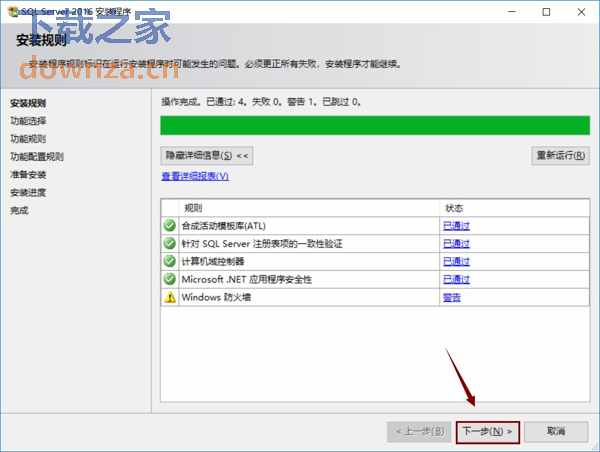Select the Windows 防火墙 rule text
The height and width of the screenshot is (452, 600).
coord(216,297)
